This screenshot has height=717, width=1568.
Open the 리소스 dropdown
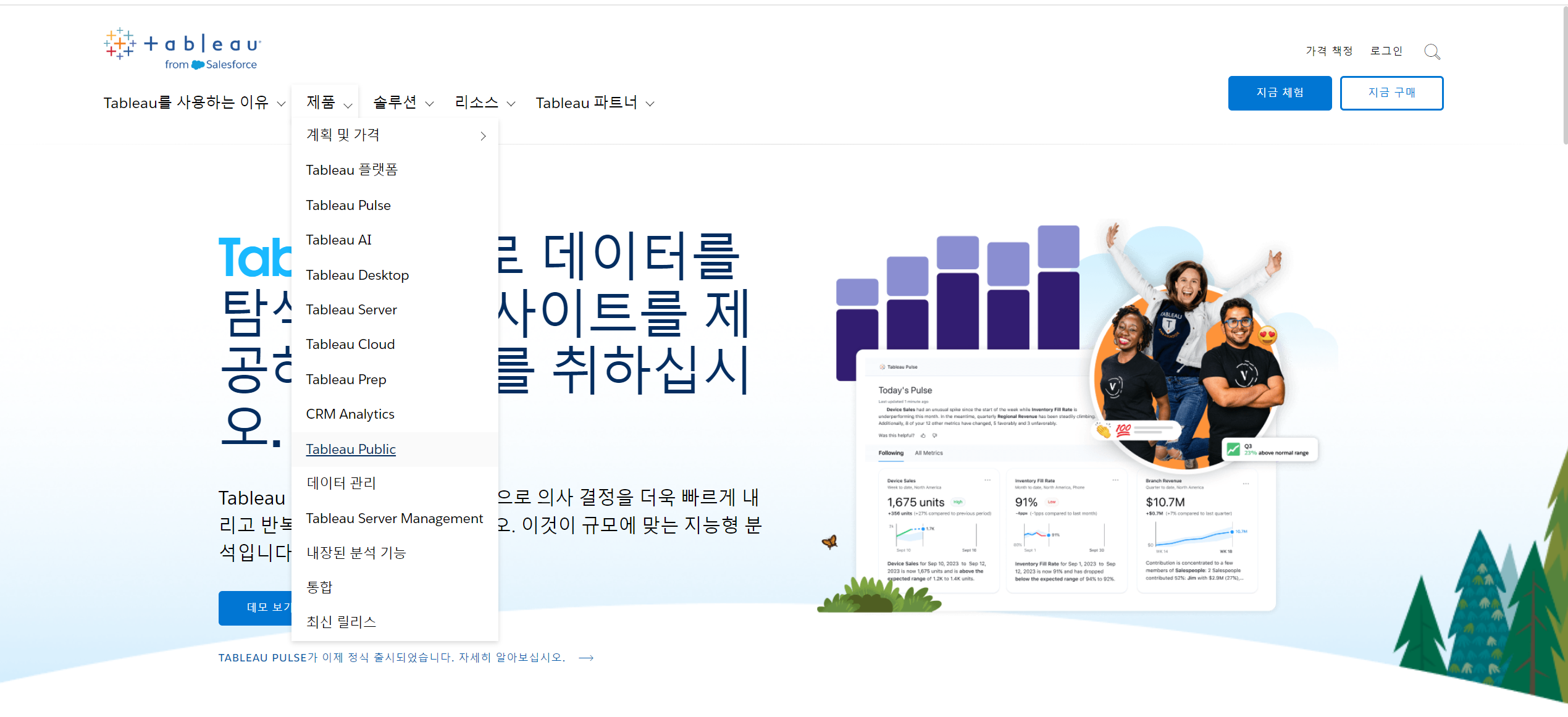tap(485, 103)
